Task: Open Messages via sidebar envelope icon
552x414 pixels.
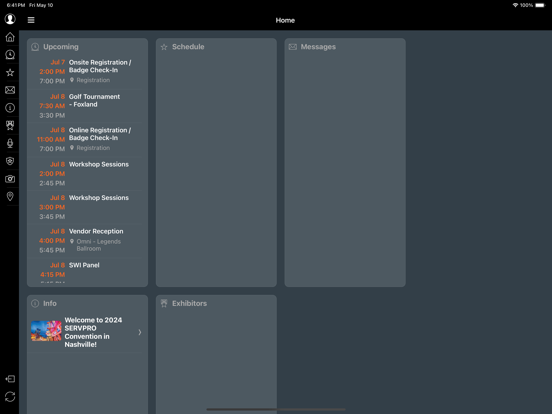Action: pos(10,90)
